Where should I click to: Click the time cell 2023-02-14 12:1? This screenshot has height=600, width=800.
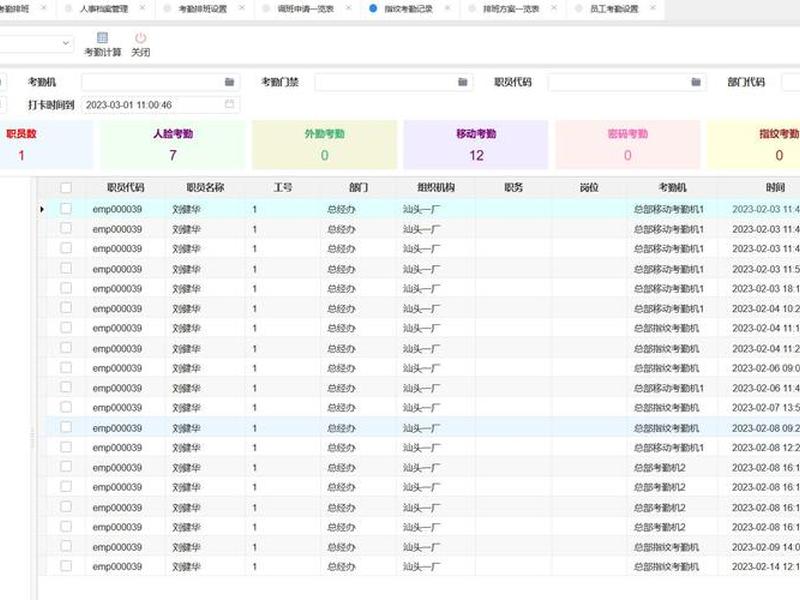point(766,567)
